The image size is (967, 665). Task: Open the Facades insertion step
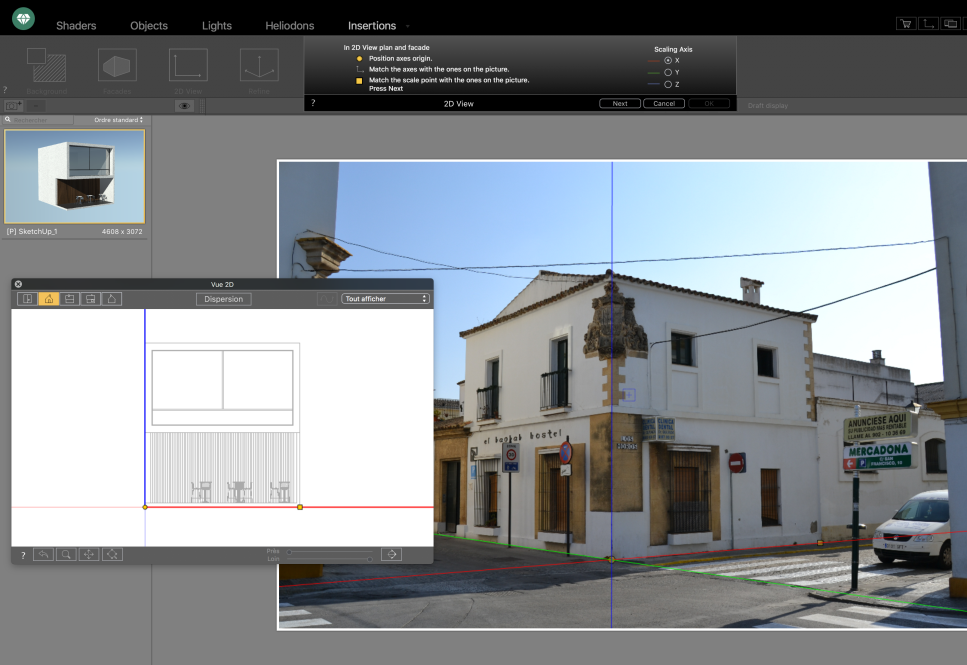click(117, 71)
